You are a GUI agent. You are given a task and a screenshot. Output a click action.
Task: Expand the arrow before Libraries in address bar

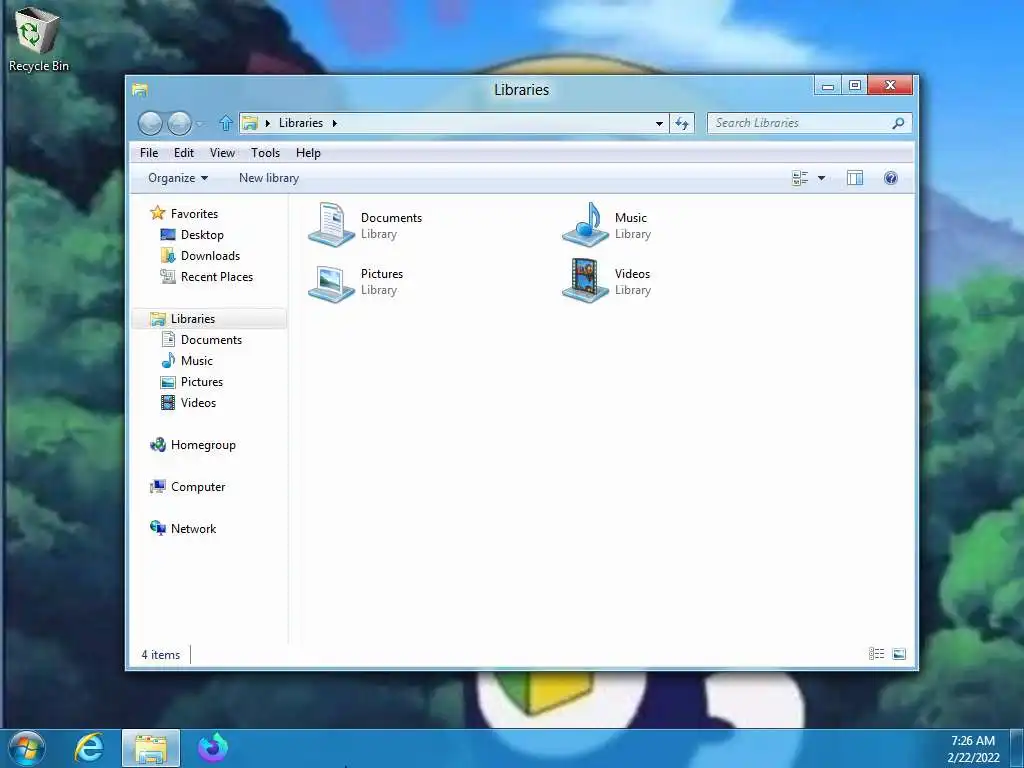pyautogui.click(x=267, y=123)
